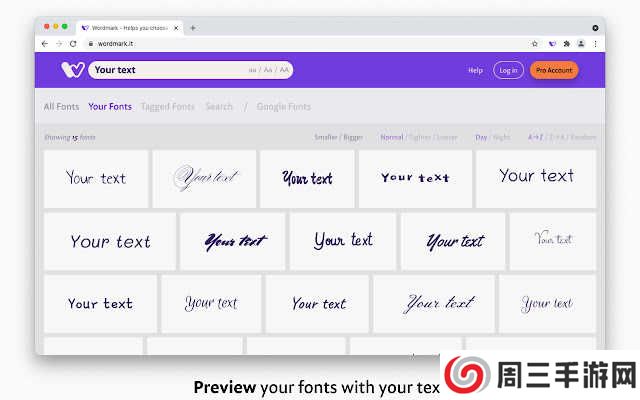The height and width of the screenshot is (400, 640).
Task: Set letter spacing to Tighter
Action: point(419,137)
